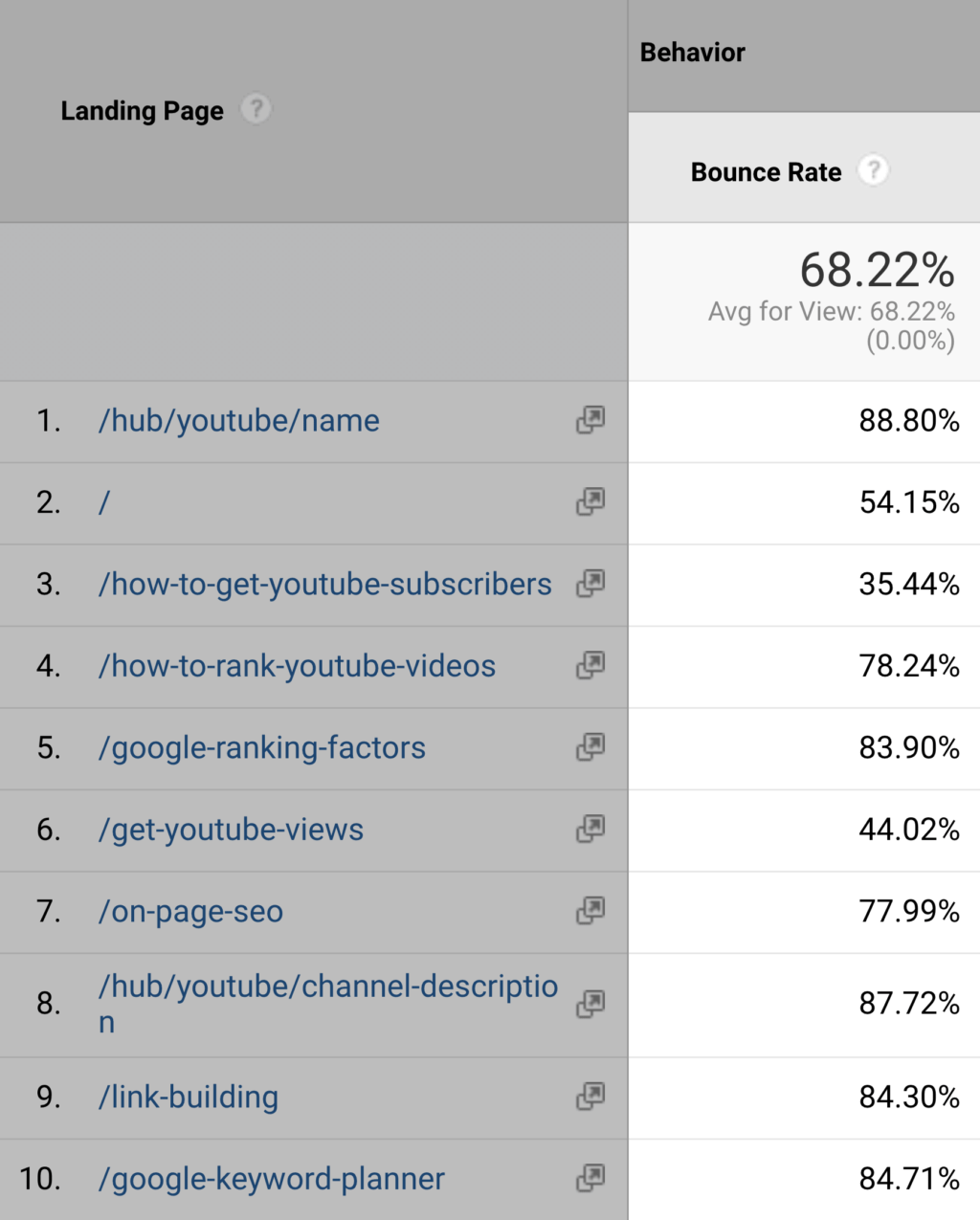Click the /google-keyword-planner link

(x=271, y=1179)
